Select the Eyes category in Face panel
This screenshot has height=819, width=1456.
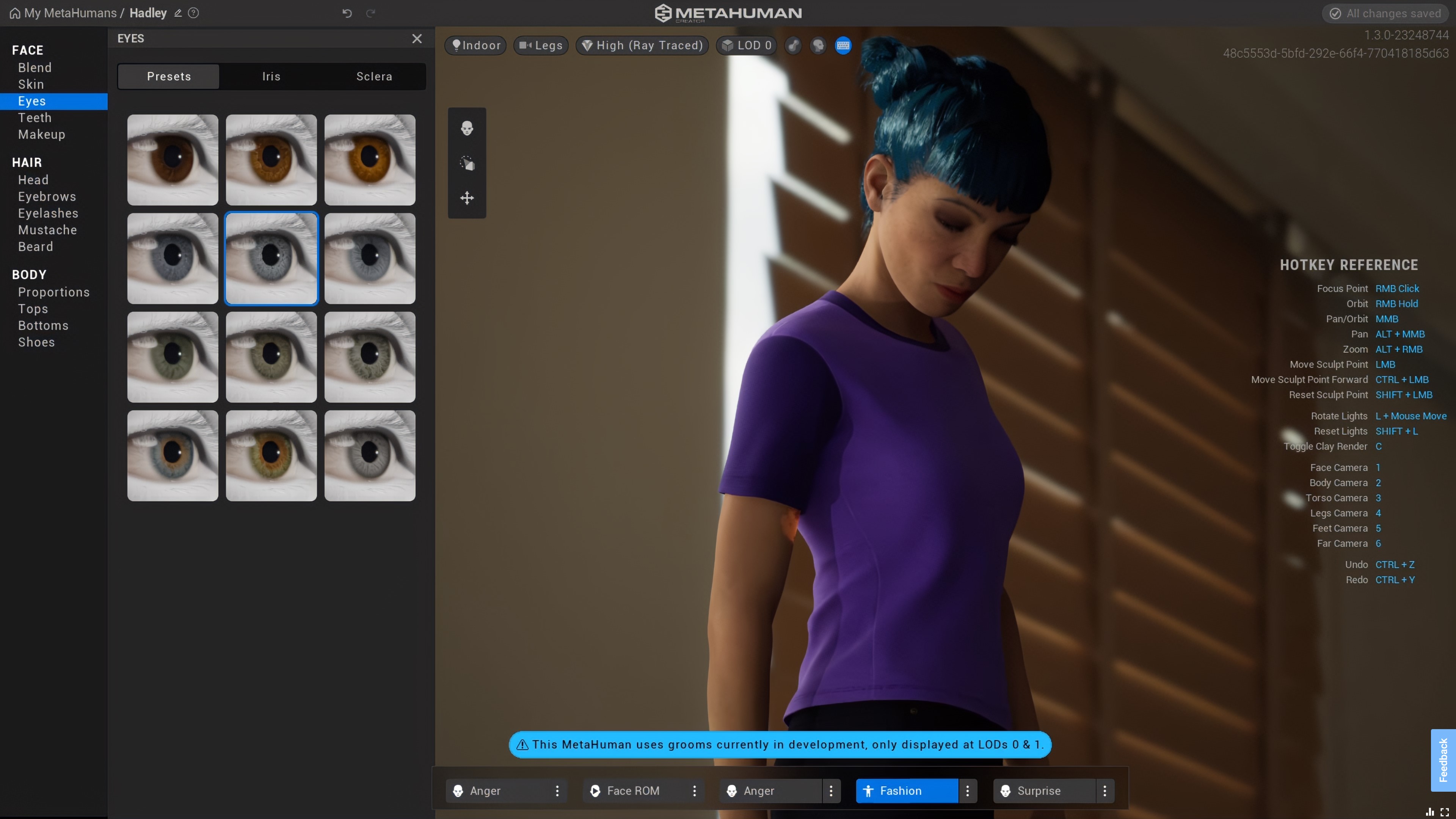[32, 101]
